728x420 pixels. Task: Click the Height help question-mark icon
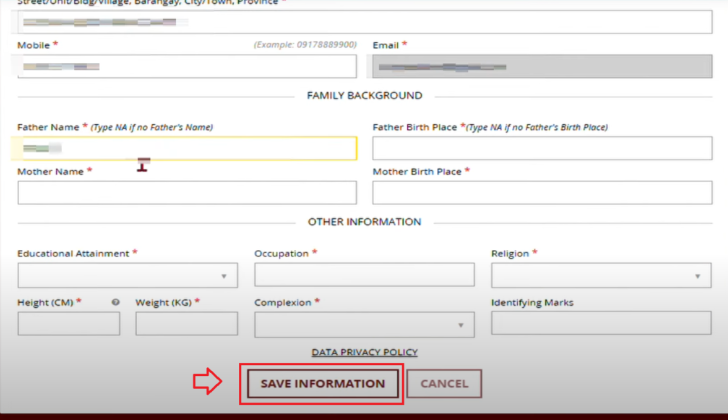(116, 302)
